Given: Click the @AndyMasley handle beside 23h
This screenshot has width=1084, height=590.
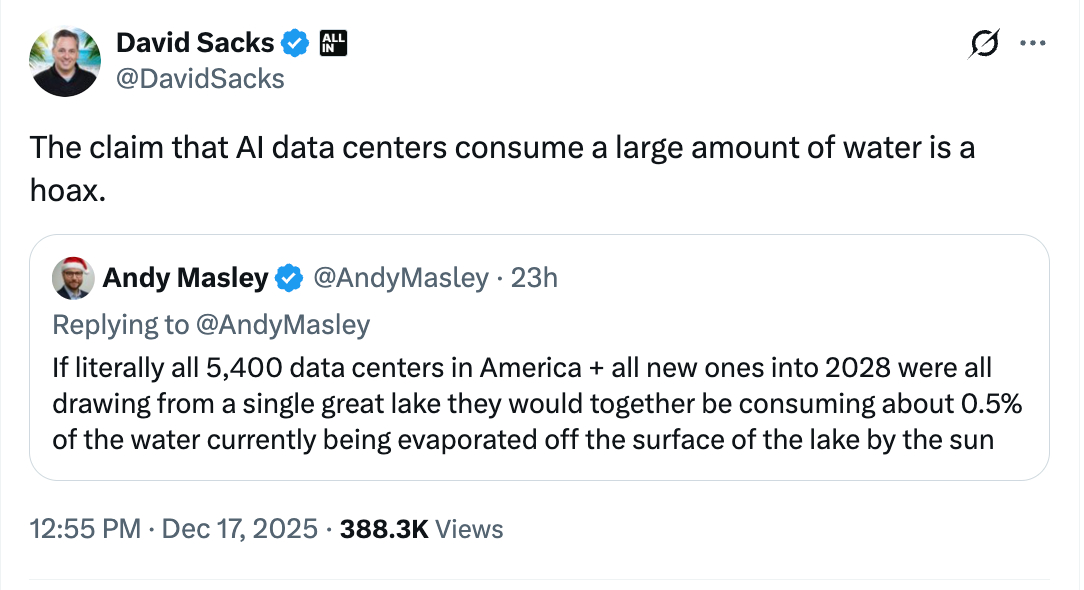Looking at the screenshot, I should click(400, 278).
